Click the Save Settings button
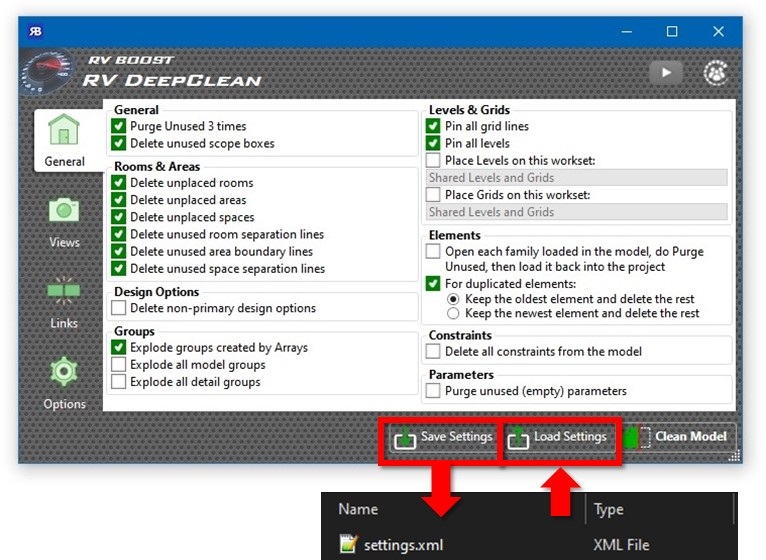The height and width of the screenshot is (560, 766). pos(443,437)
